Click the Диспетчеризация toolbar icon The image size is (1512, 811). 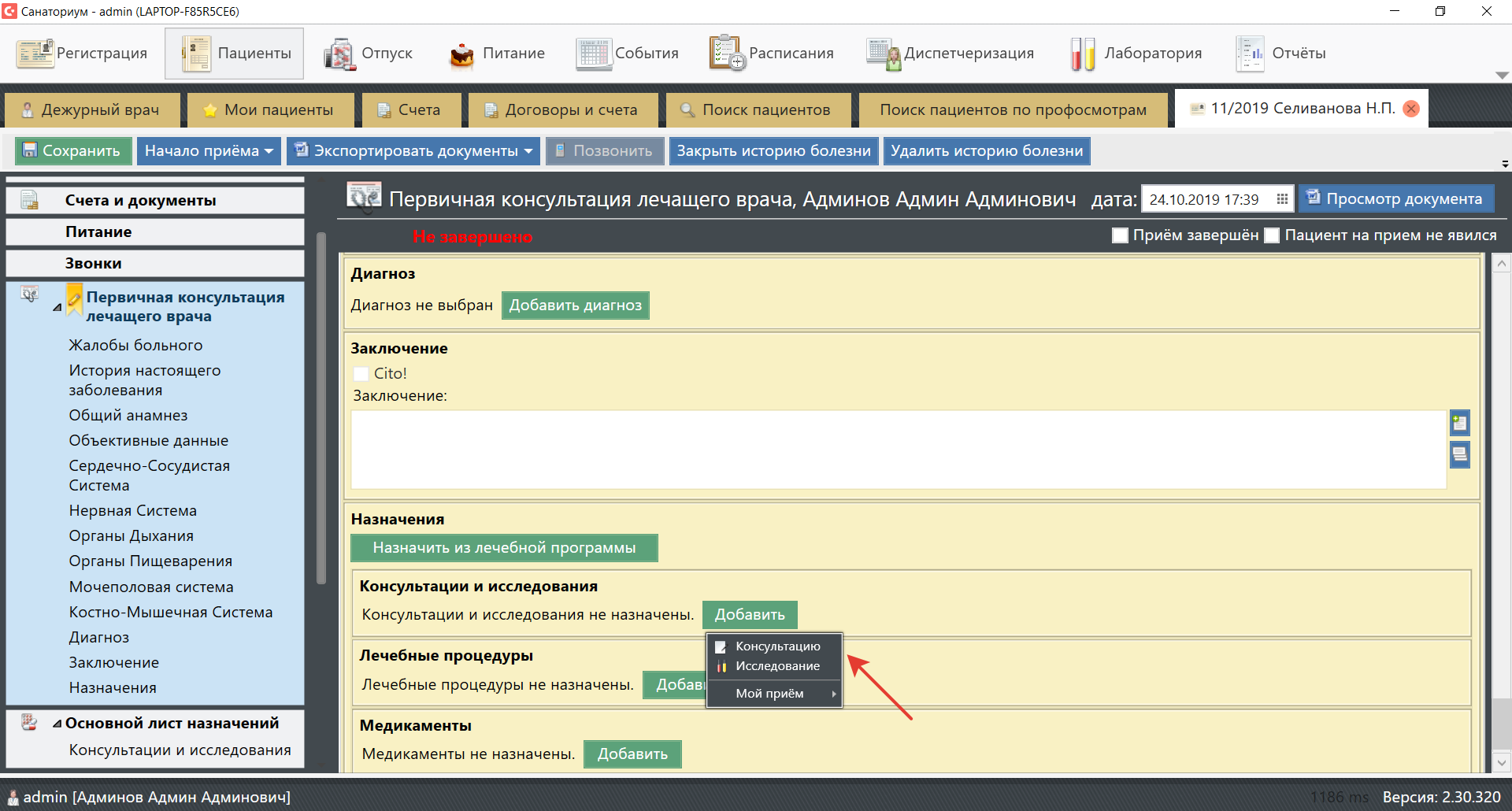pos(884,54)
